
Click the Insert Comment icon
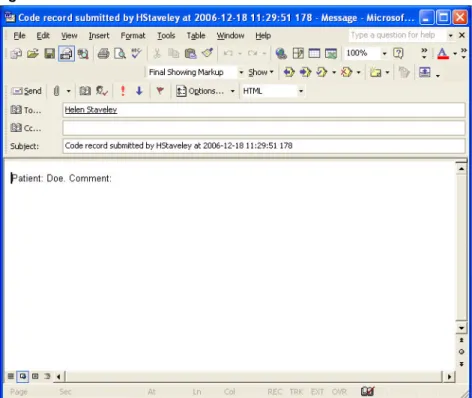pos(376,72)
